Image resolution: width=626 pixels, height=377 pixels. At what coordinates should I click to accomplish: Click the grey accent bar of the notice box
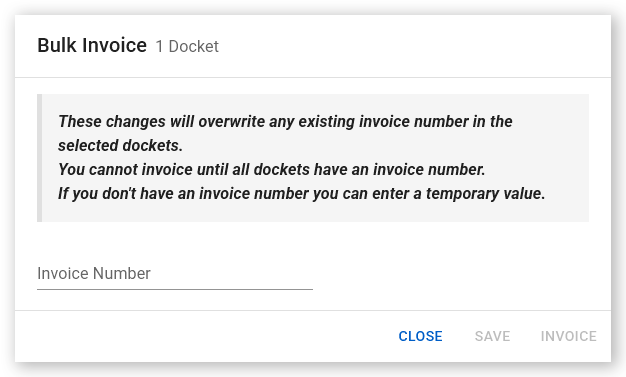(x=40, y=158)
